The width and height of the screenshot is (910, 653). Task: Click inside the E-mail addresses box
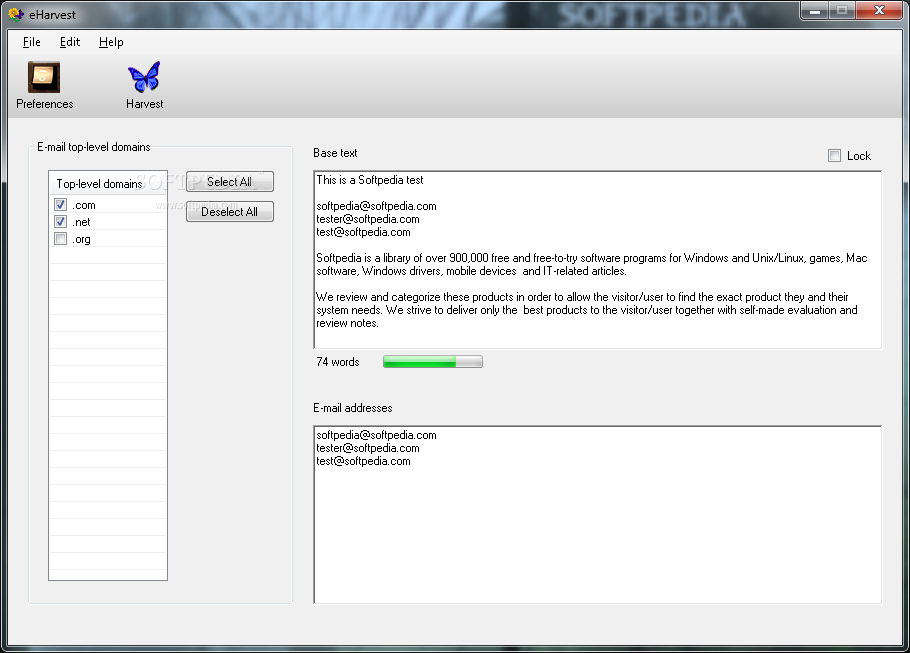click(x=597, y=515)
